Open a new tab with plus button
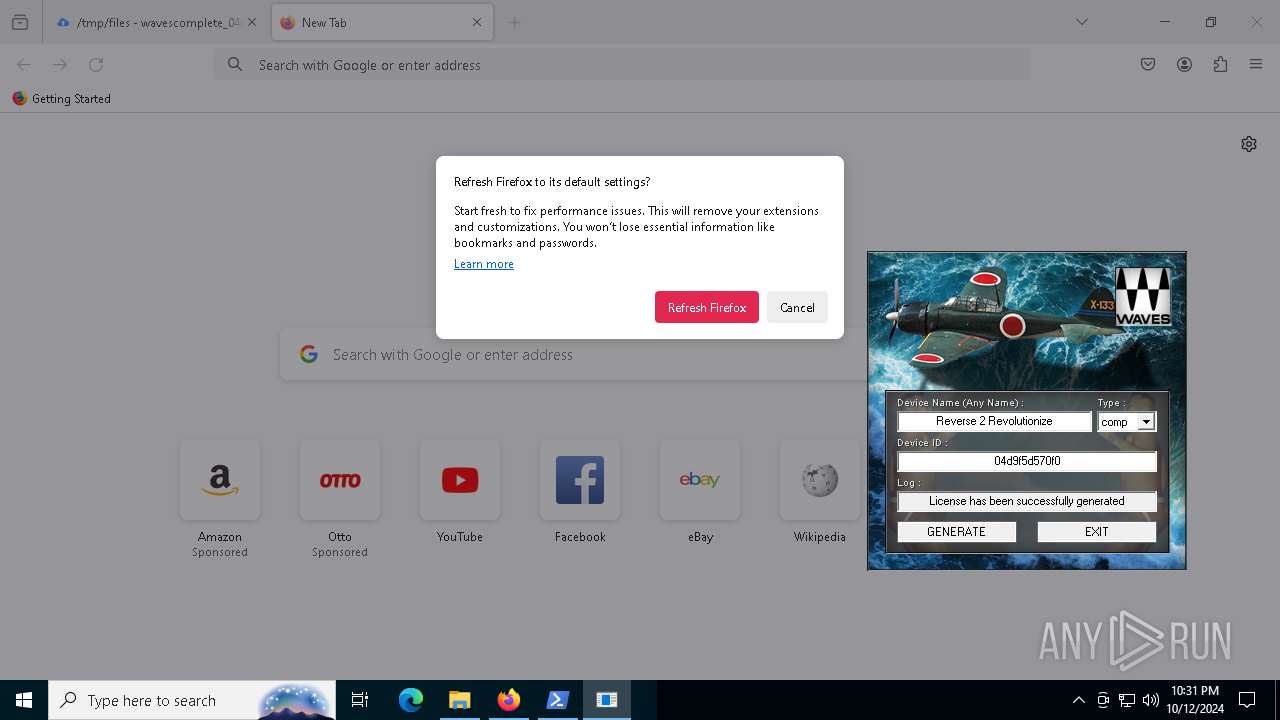 point(514,22)
